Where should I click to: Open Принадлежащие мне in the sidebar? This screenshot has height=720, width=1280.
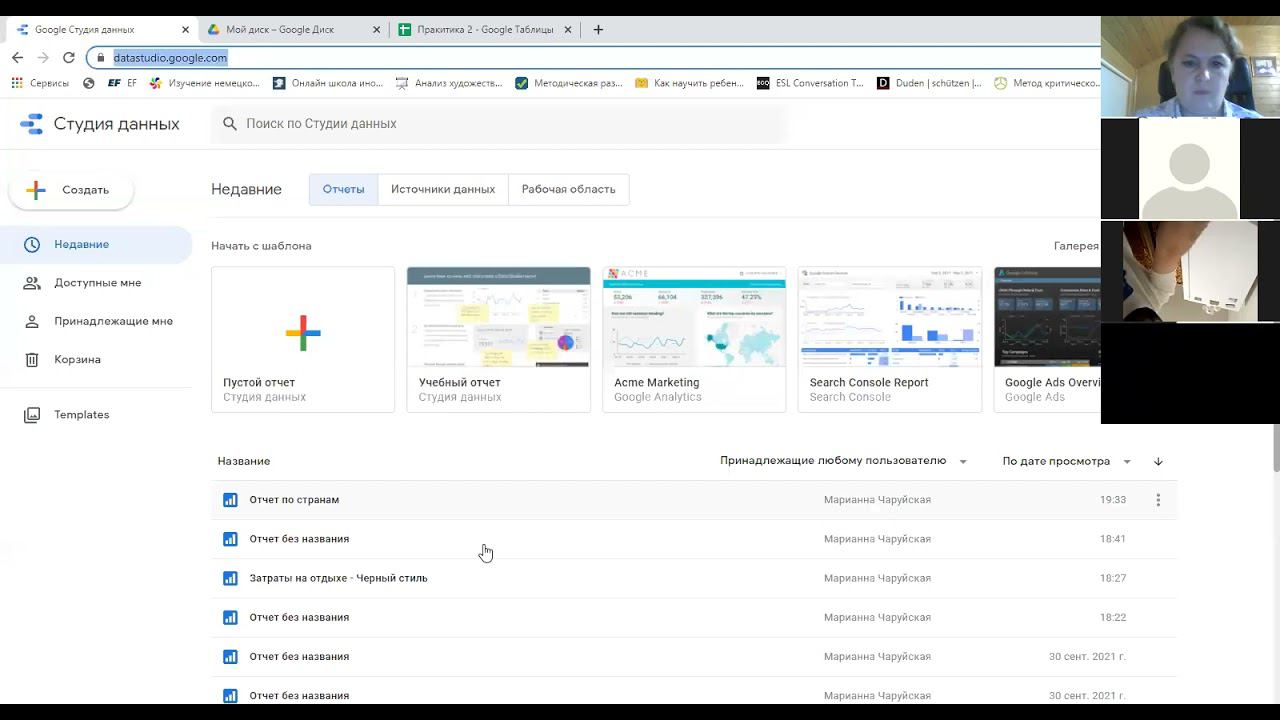(96, 321)
